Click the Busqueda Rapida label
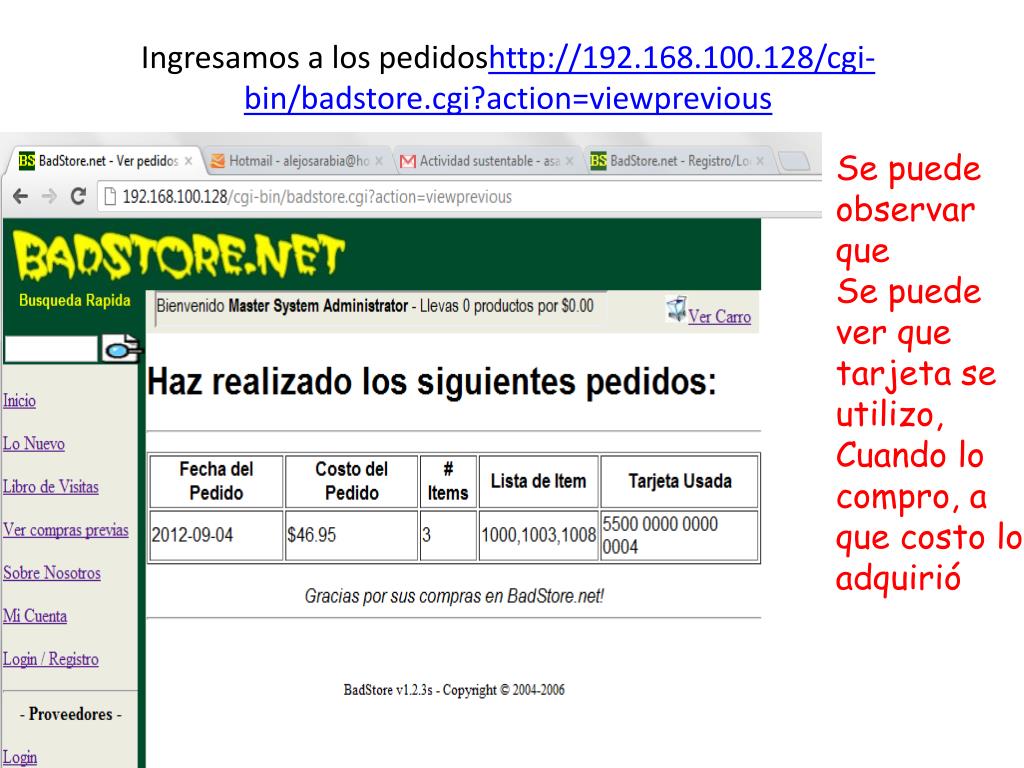 point(74,300)
